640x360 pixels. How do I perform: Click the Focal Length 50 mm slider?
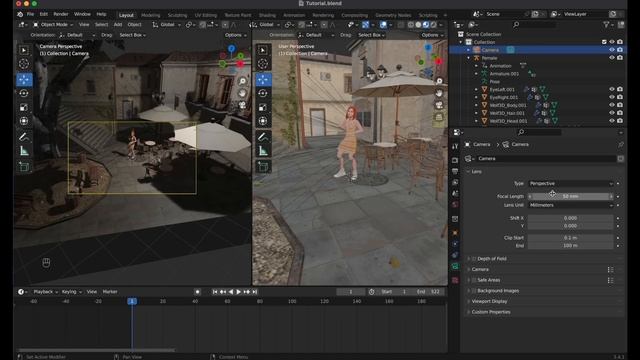(571, 196)
